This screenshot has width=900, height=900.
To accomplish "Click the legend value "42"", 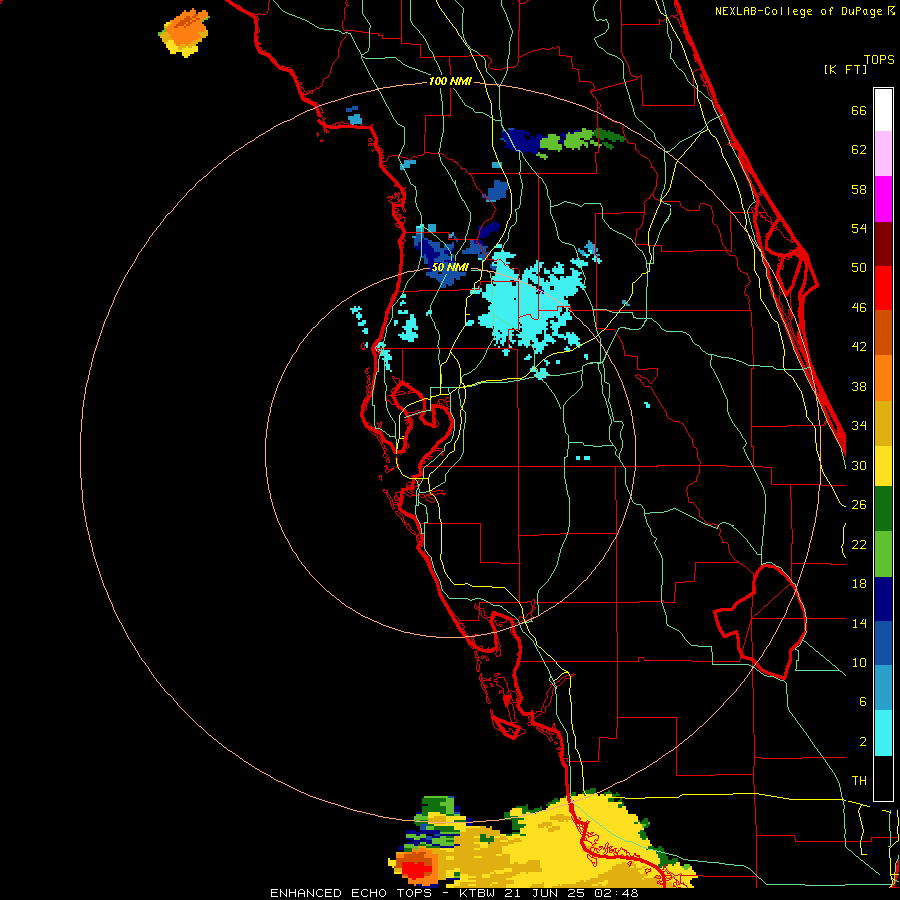I will 859,347.
